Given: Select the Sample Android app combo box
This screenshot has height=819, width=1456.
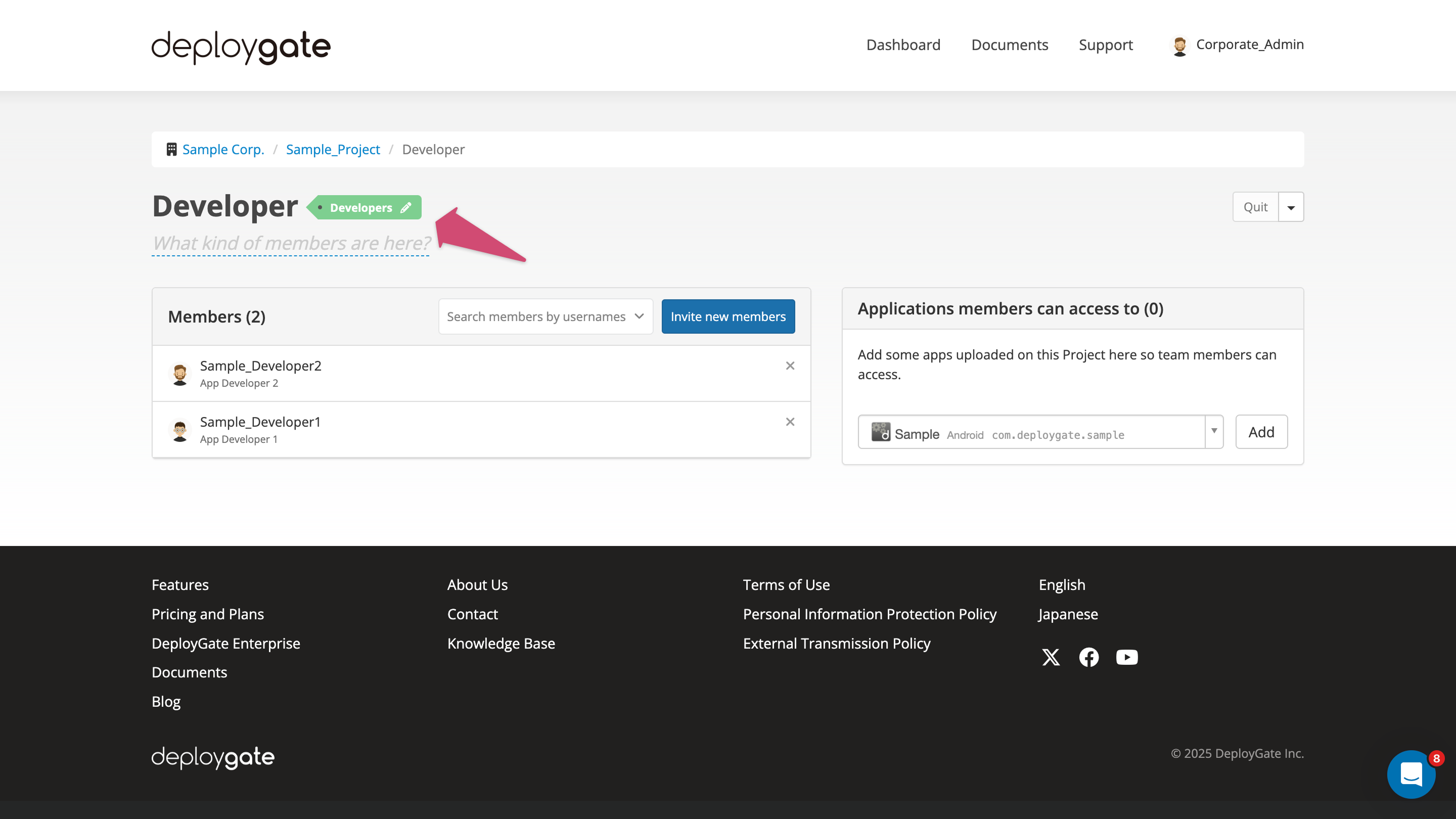Looking at the screenshot, I should click(1040, 432).
